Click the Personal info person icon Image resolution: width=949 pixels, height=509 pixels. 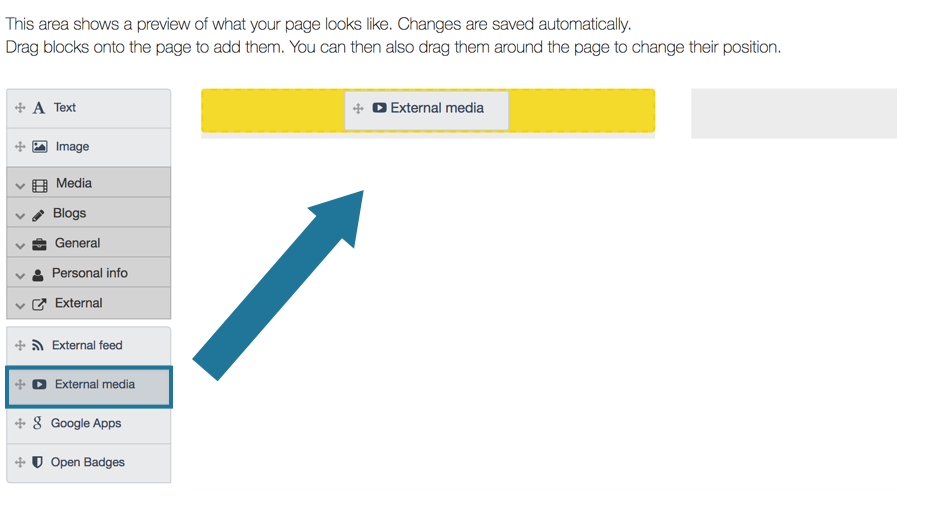coord(38,274)
